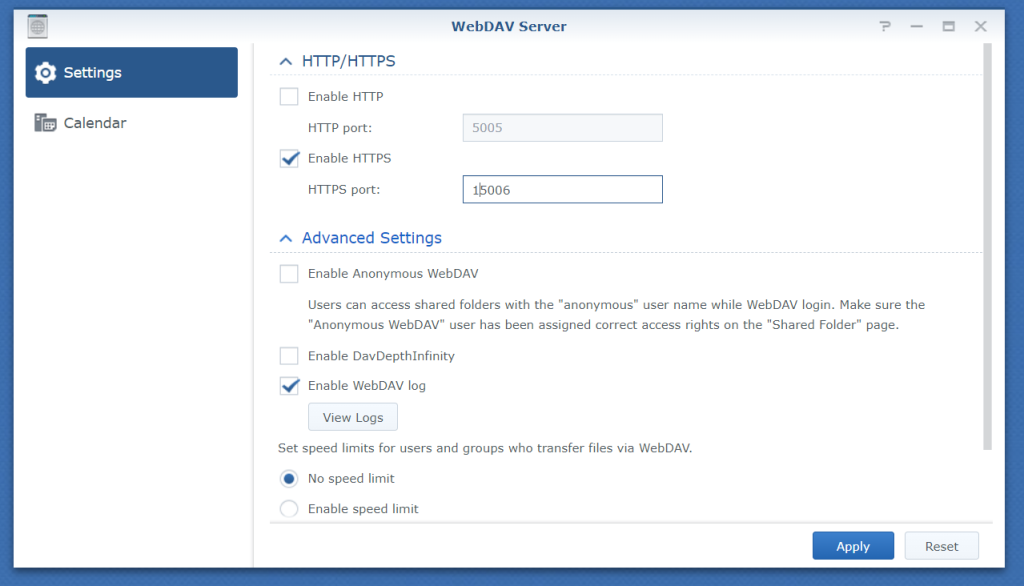Click the "HTTP port:" label
1024x586 pixels.
click(340, 128)
